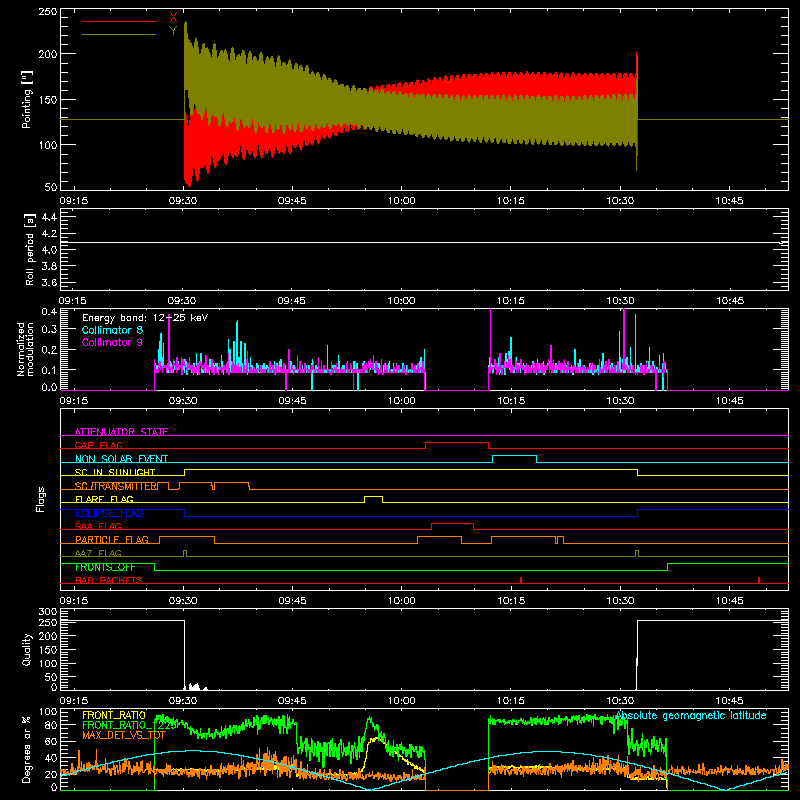Click the red X legend line
The height and width of the screenshot is (800, 800).
coord(119,21)
